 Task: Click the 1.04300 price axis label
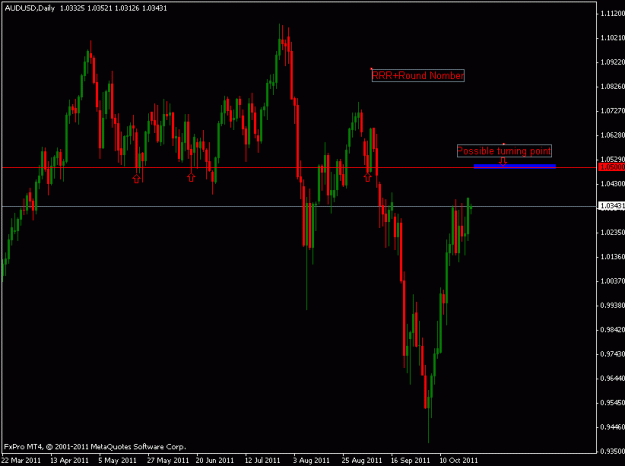pos(612,184)
